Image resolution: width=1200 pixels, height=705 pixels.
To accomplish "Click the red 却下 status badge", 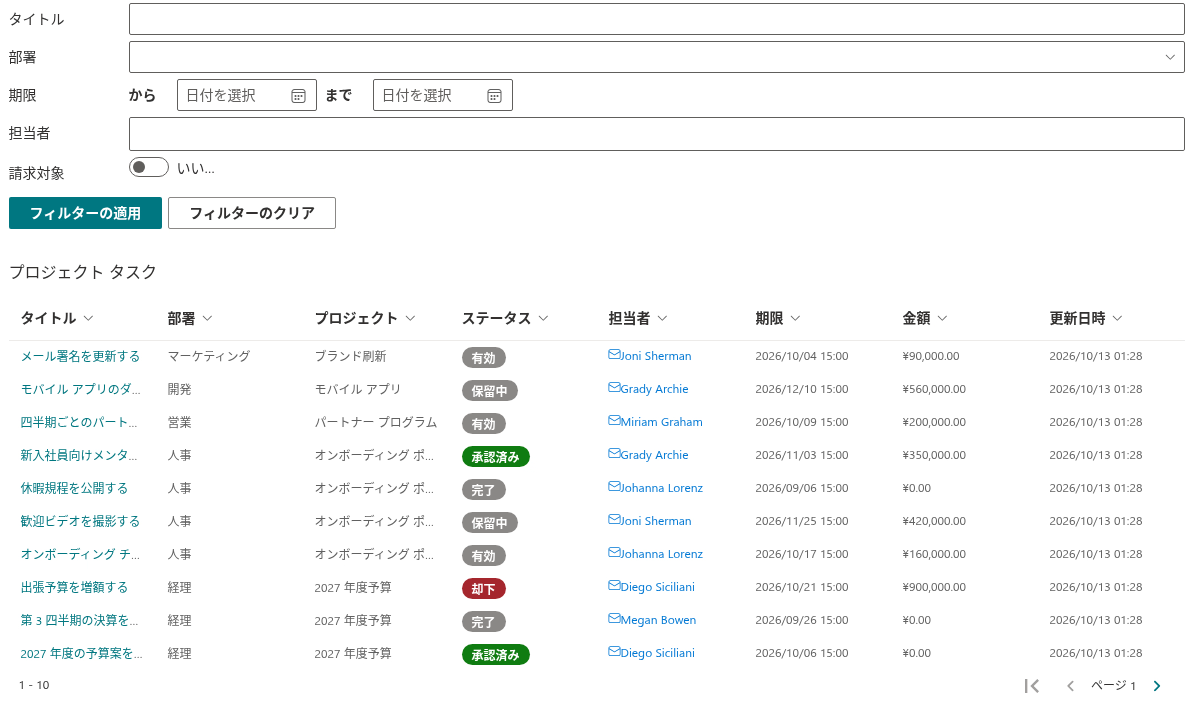I will [484, 588].
